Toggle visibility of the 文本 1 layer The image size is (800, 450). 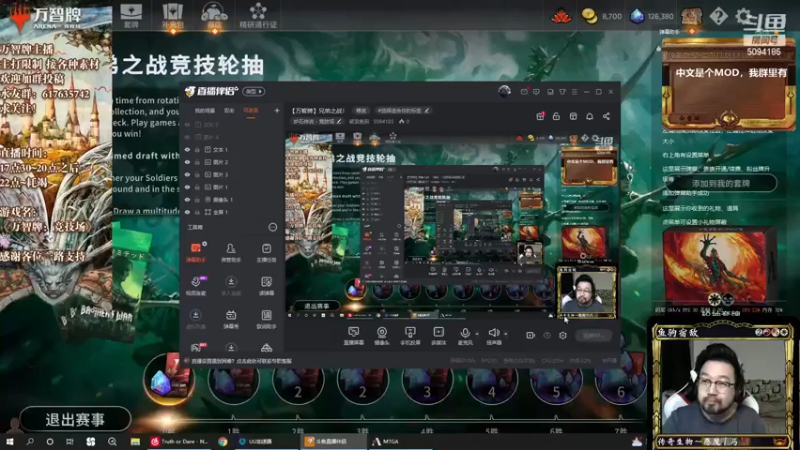tap(187, 150)
